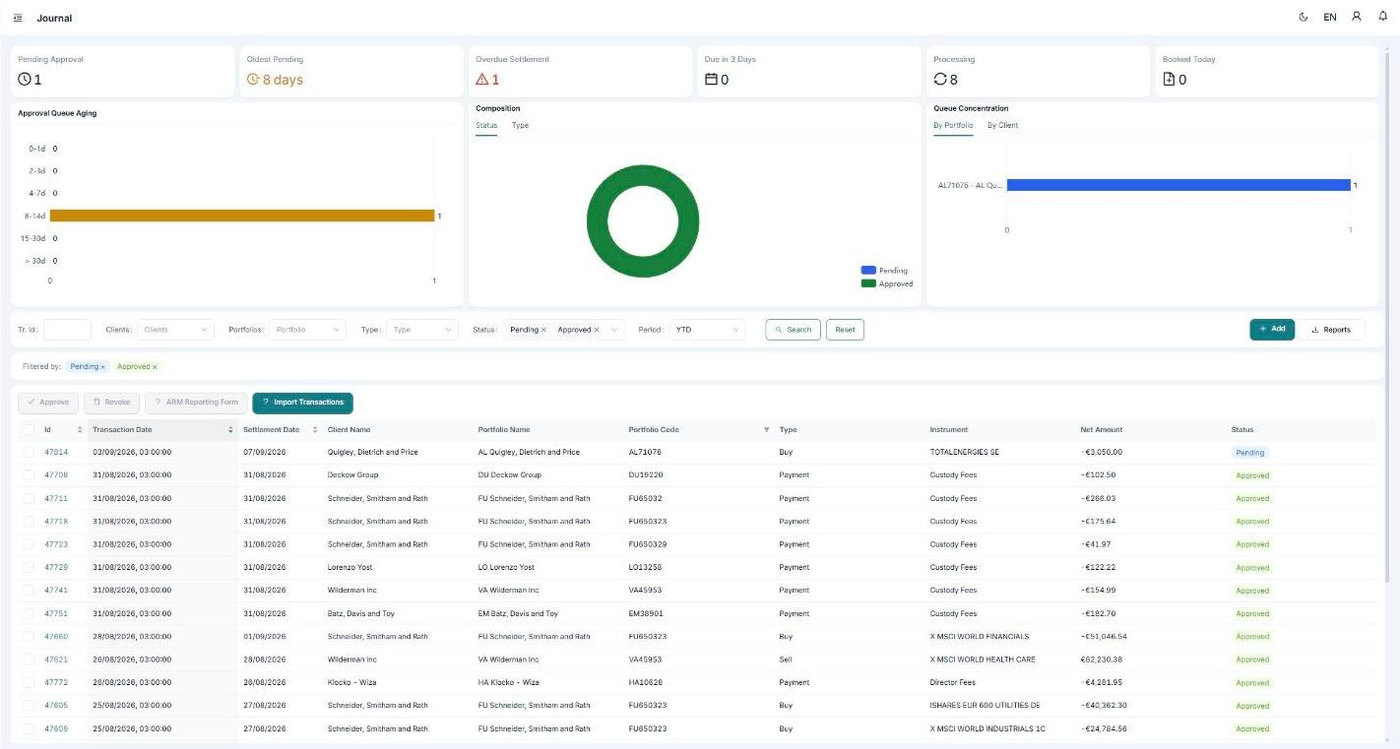The image size is (1400, 749).
Task: Sort by Settlement Date column arrows
Action: [x=316, y=430]
